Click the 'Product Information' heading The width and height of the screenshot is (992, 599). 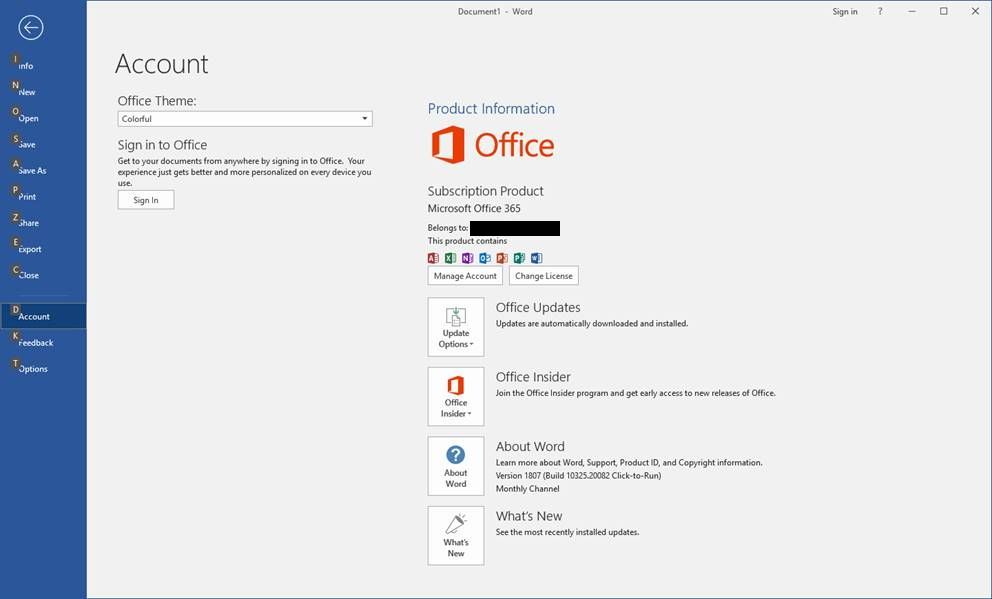pos(491,109)
